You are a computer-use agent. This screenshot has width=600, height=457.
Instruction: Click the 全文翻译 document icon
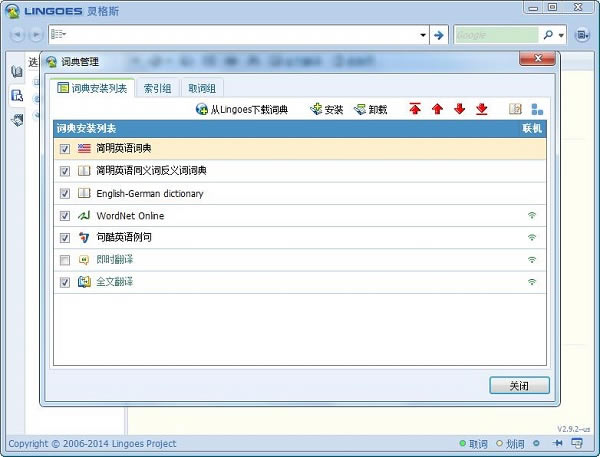[84, 282]
